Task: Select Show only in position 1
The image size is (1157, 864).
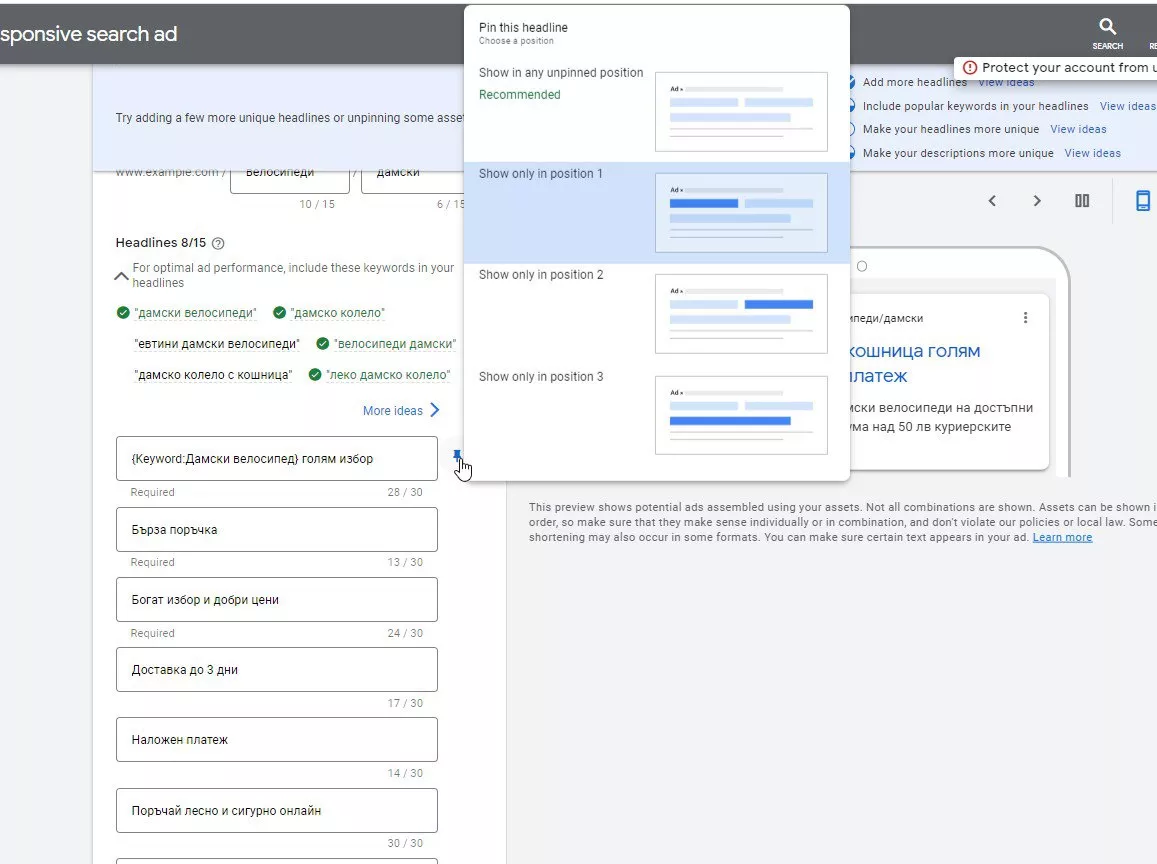Action: pyautogui.click(x=657, y=212)
